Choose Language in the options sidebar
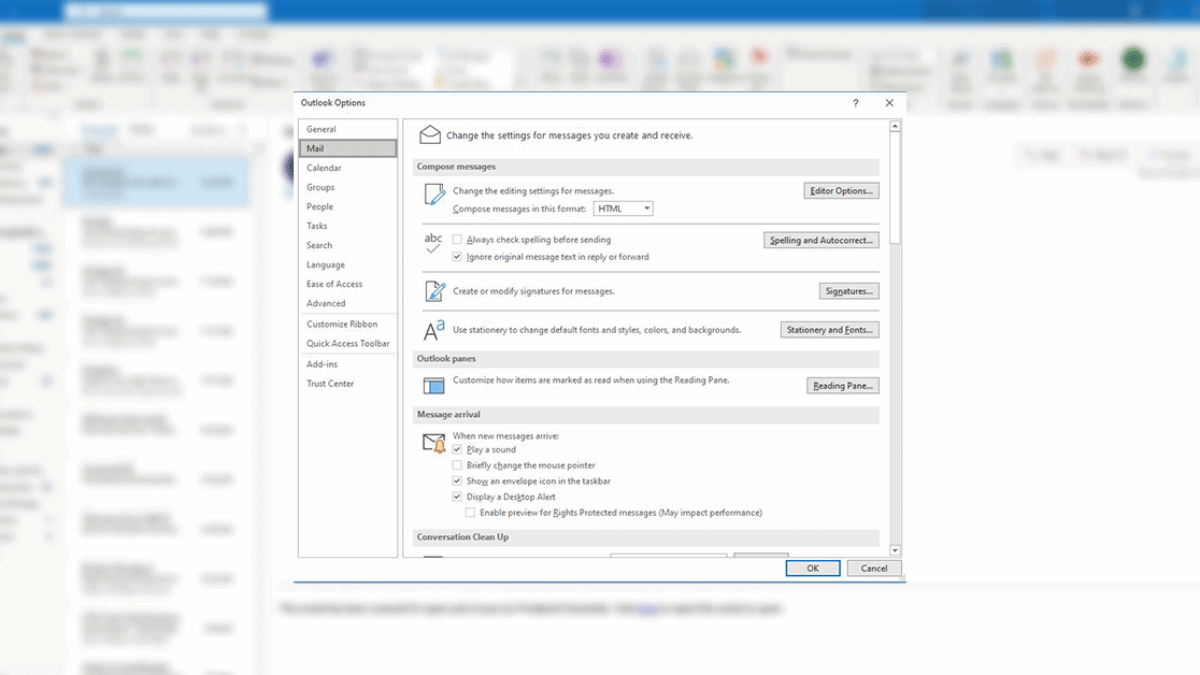This screenshot has height=675, width=1200. pyautogui.click(x=347, y=265)
